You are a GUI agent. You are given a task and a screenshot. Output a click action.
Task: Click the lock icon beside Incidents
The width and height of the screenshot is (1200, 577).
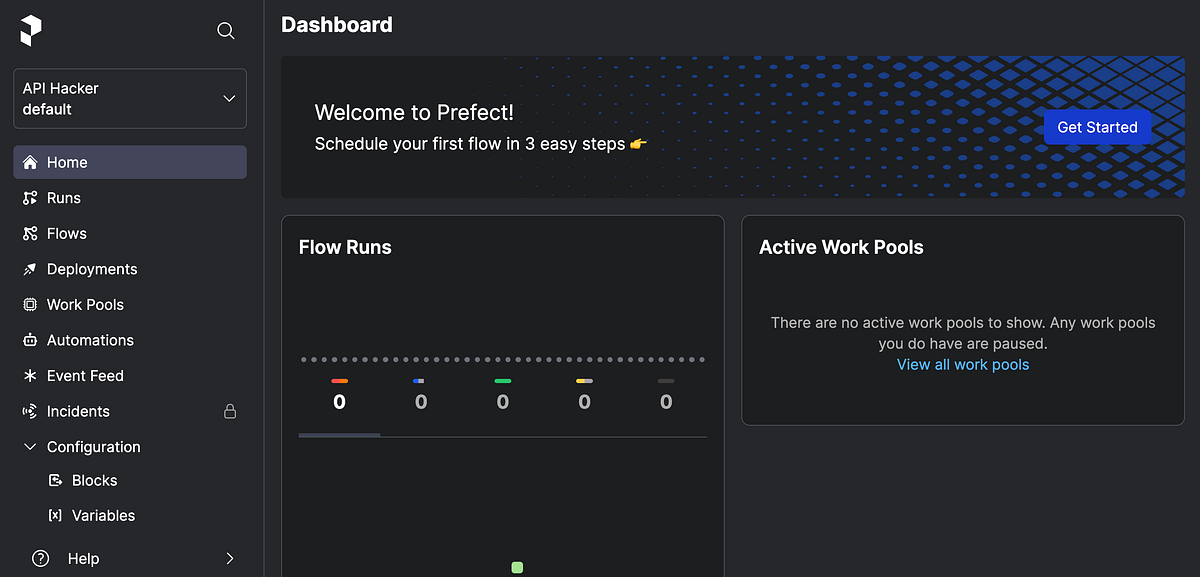[230, 411]
